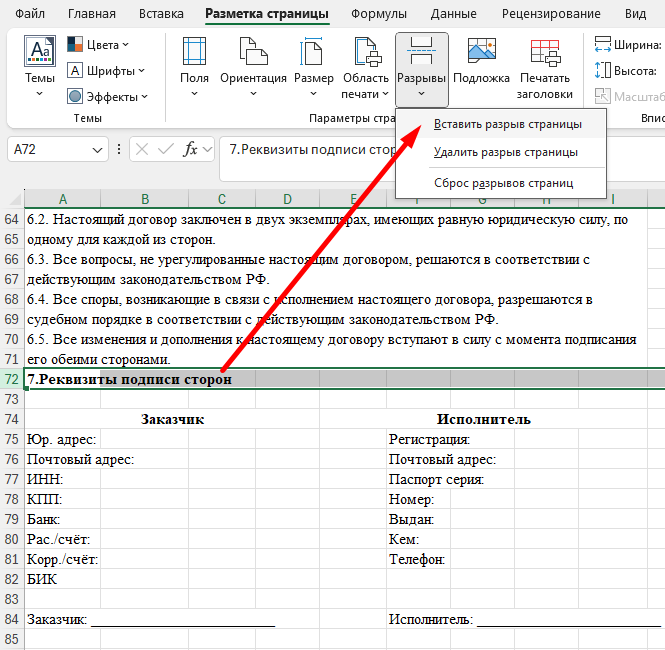Click the Высота height scaling icon
The height and width of the screenshot is (650, 665).
click(x=602, y=70)
